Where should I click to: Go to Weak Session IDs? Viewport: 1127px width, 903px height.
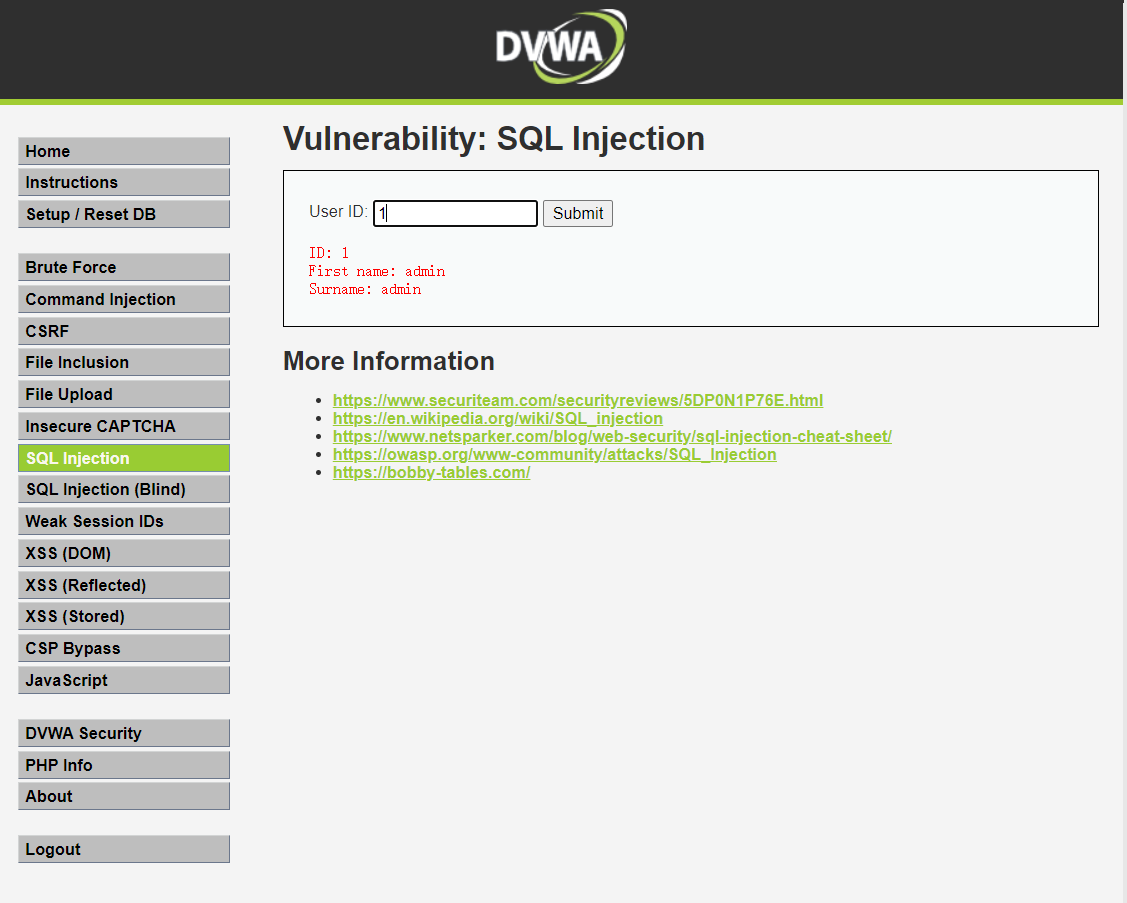(x=123, y=521)
